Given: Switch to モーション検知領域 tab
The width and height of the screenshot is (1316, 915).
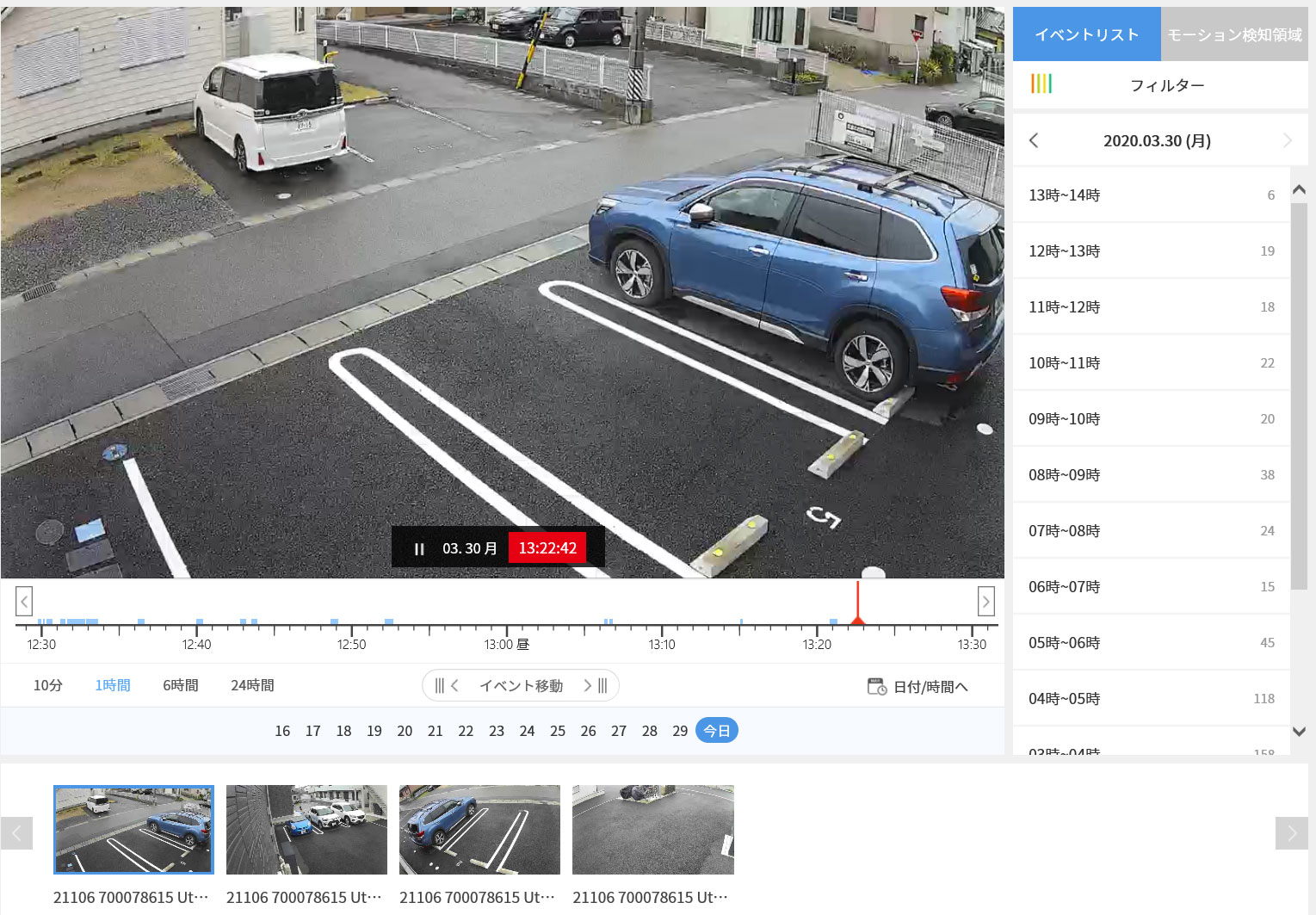Looking at the screenshot, I should [x=1234, y=35].
